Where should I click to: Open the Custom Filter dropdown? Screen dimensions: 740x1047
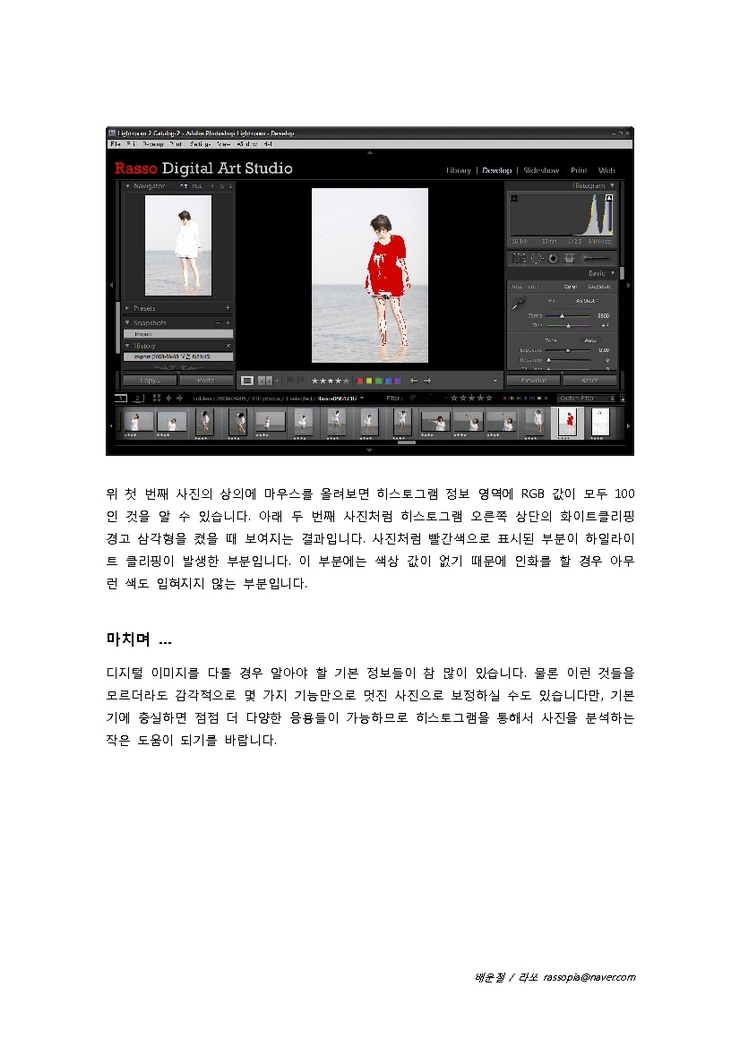585,398
